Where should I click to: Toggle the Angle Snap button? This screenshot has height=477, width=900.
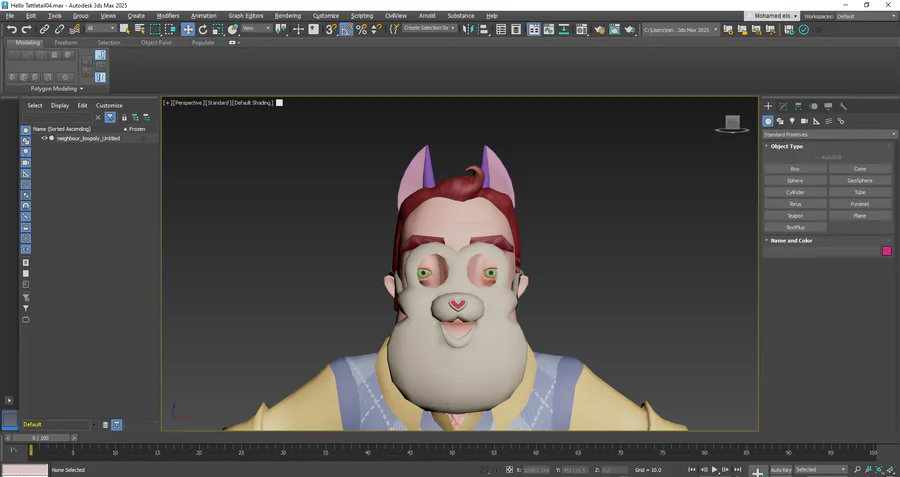[346, 29]
